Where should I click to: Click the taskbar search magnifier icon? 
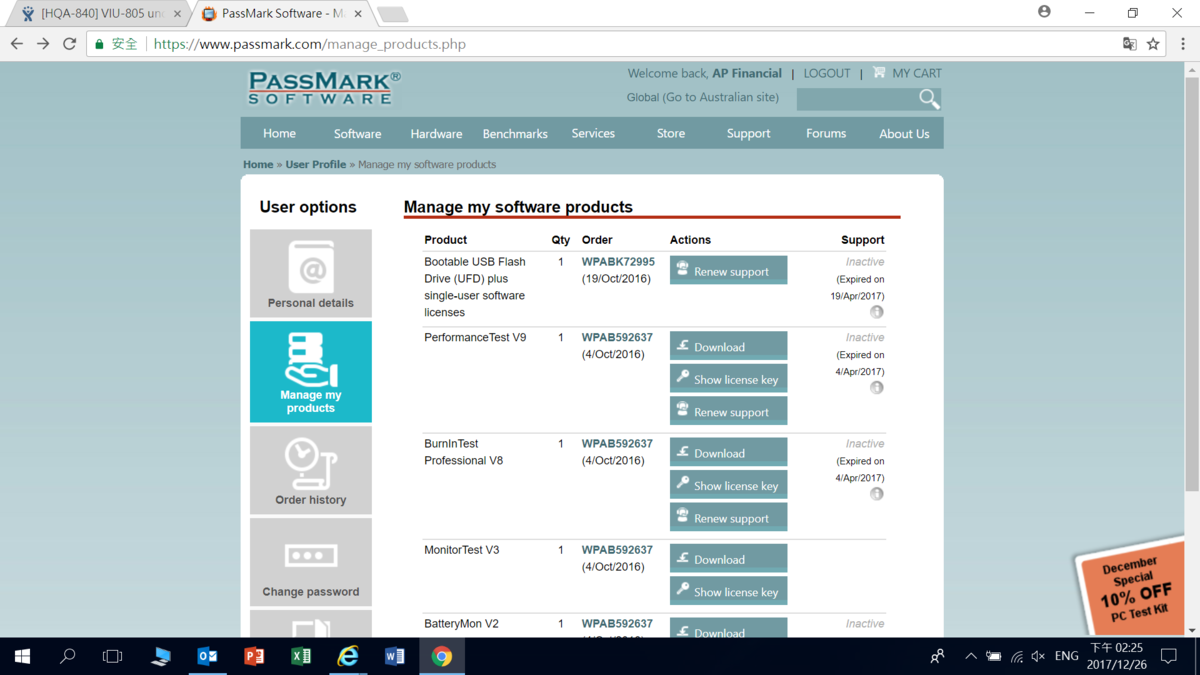[x=68, y=656]
